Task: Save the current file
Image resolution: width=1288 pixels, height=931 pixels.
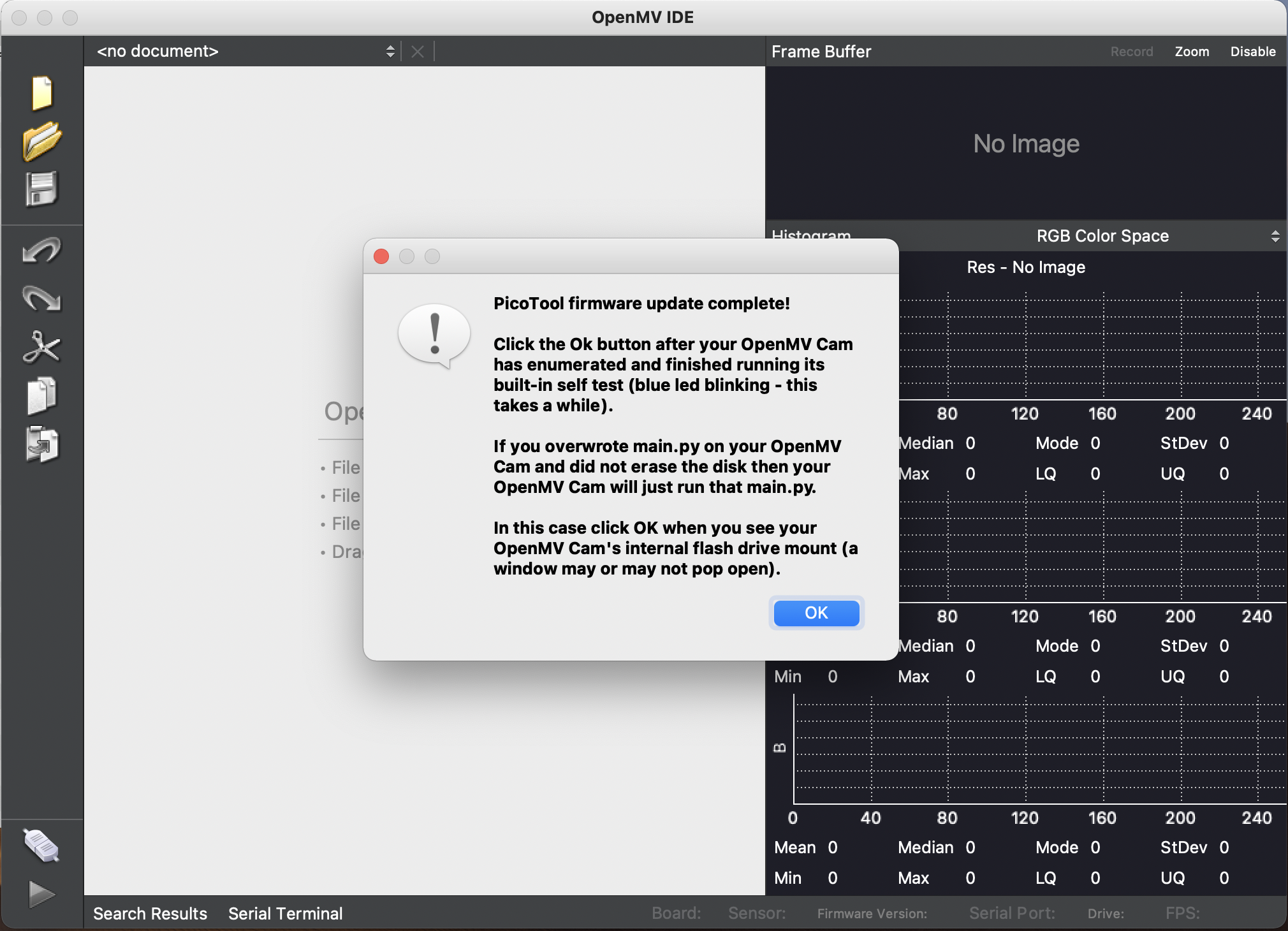Action: pos(41,189)
